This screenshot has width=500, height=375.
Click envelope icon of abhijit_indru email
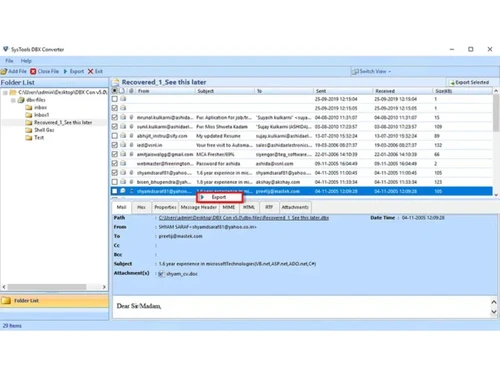point(123,136)
